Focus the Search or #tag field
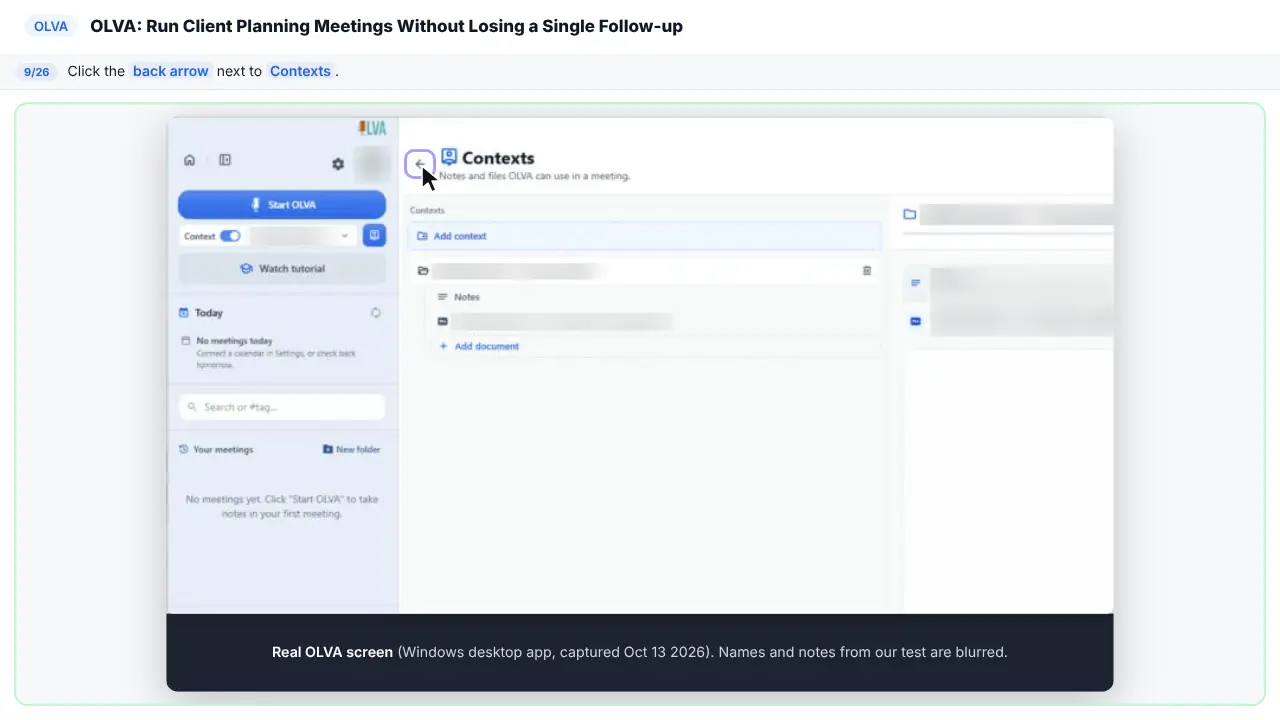This screenshot has width=1280, height=720. (x=282, y=407)
